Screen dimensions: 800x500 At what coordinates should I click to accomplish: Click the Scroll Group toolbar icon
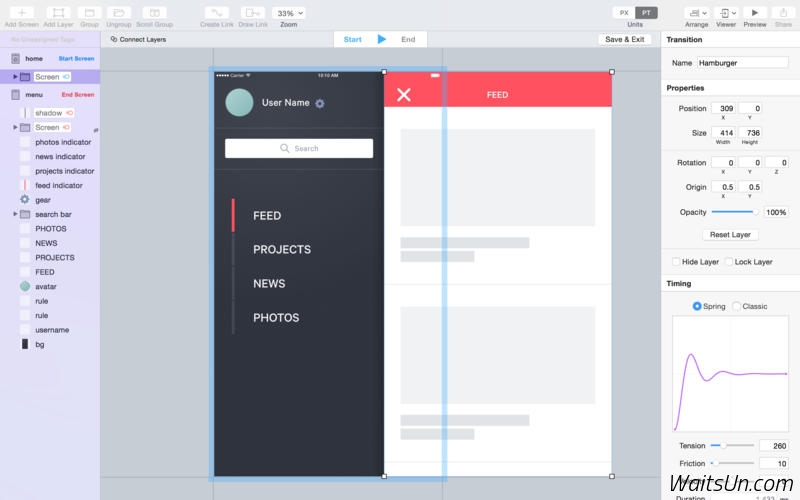(x=155, y=13)
